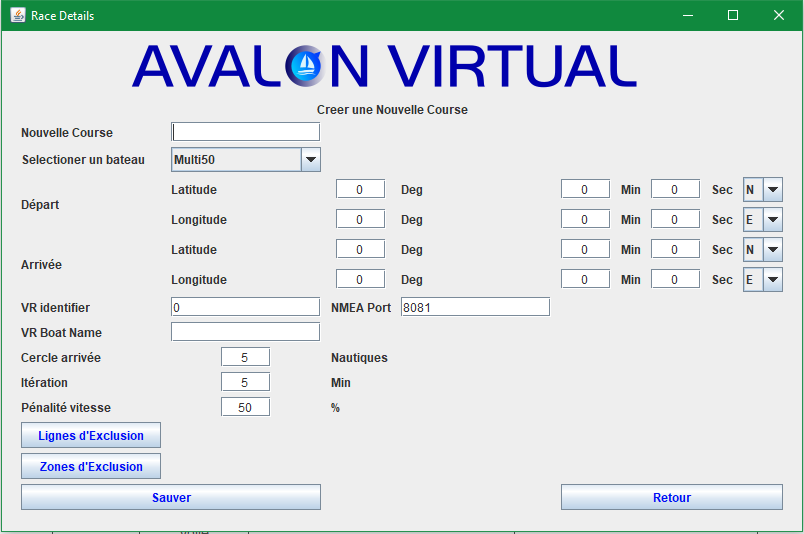Viewport: 804px width, 534px height.
Task: Maximize the Race Details window
Action: coord(733,15)
